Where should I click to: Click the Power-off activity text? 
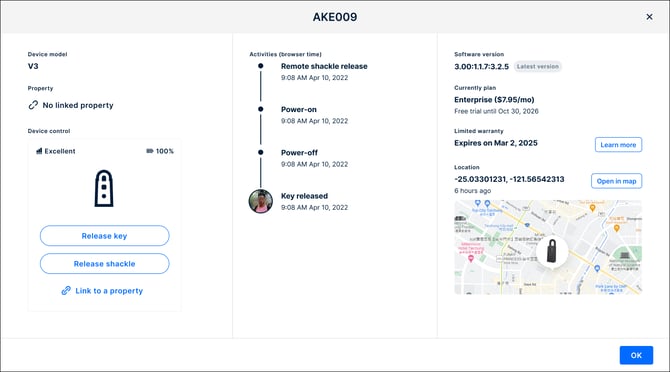299,152
